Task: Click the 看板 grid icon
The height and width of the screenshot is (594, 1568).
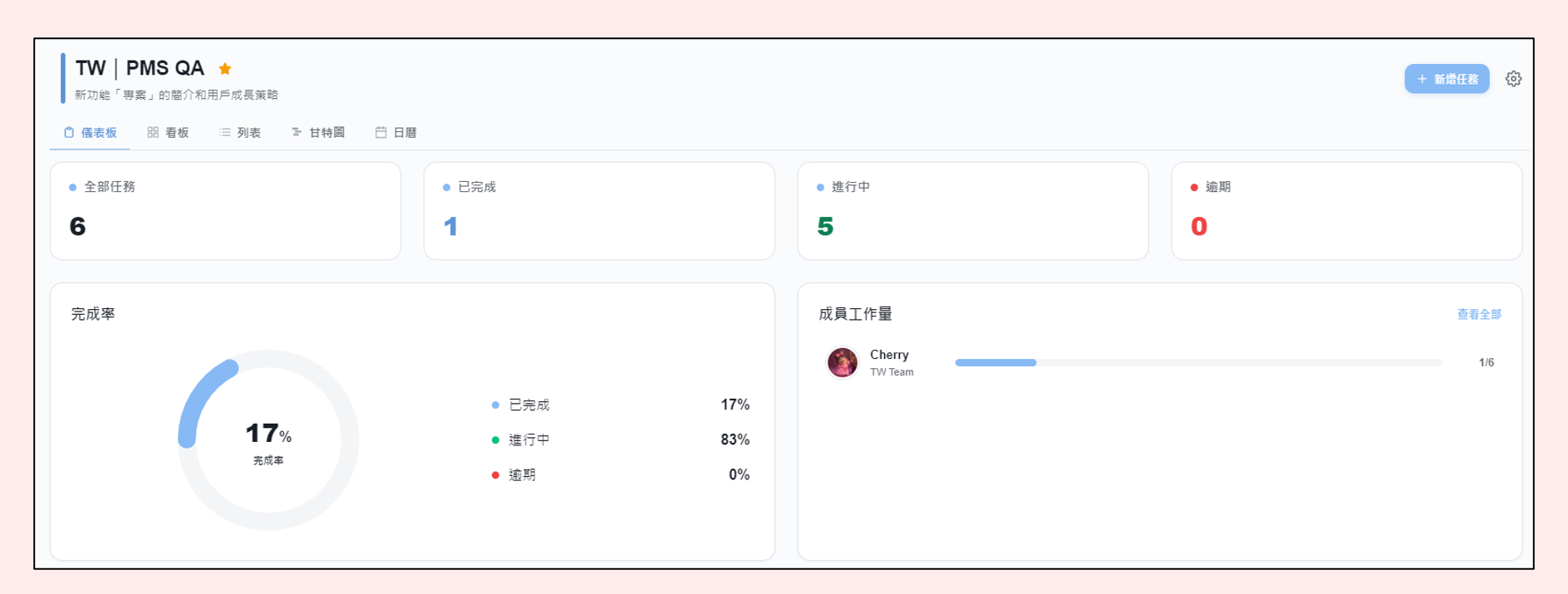Action: pos(153,132)
